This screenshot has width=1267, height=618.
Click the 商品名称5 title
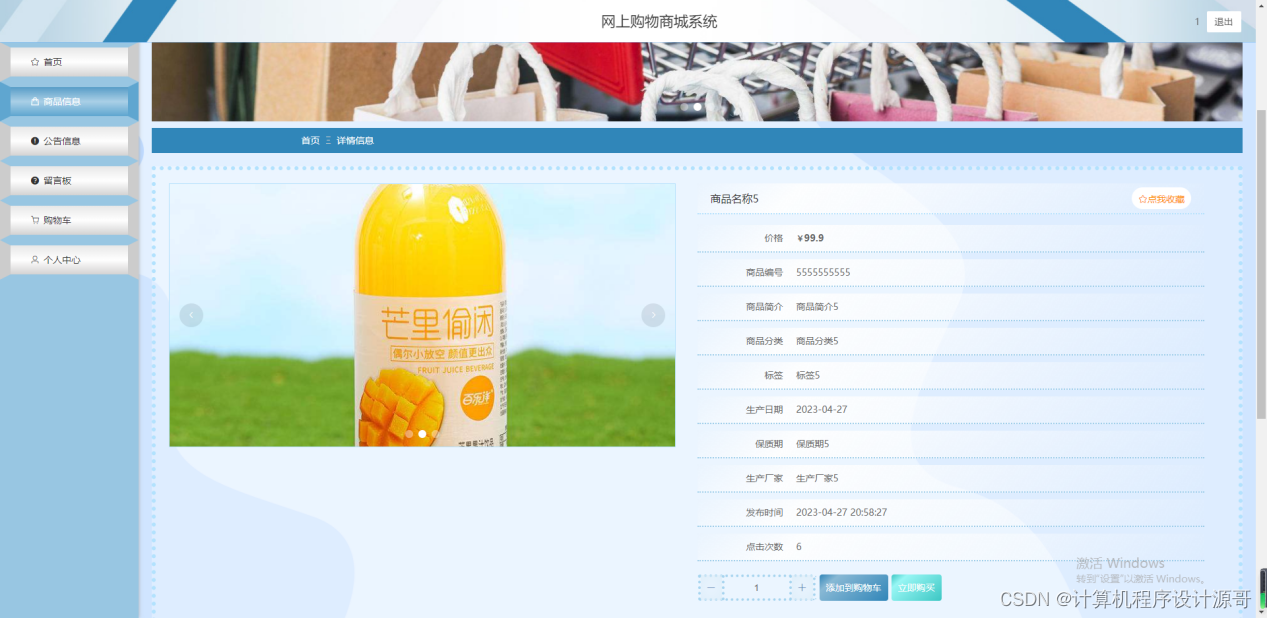734,199
